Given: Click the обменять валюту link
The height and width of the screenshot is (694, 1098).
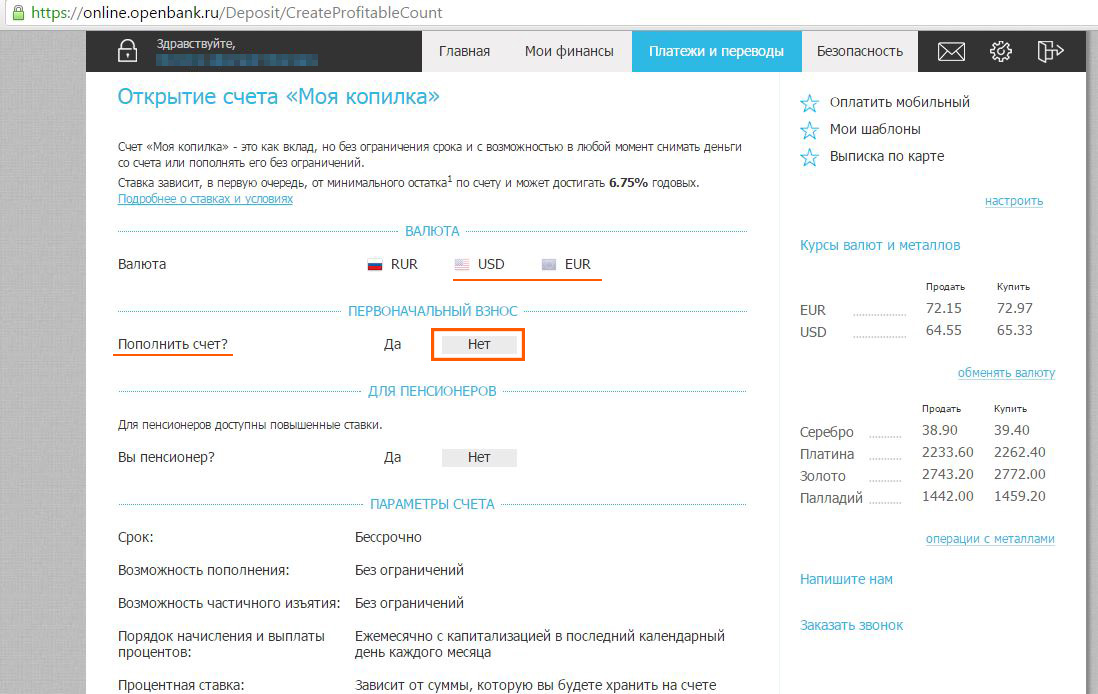Looking at the screenshot, I should point(1006,373).
